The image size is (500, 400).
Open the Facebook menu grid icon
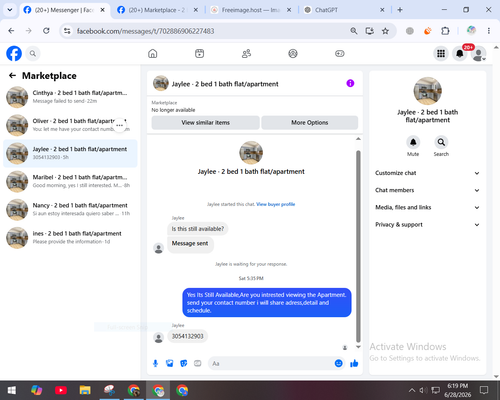[x=441, y=53]
